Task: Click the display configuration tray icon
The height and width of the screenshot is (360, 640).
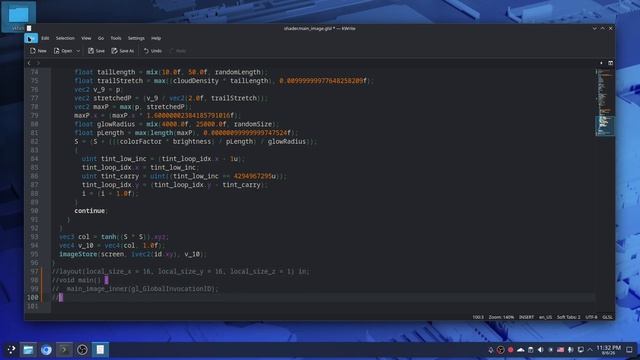Action: (580, 350)
